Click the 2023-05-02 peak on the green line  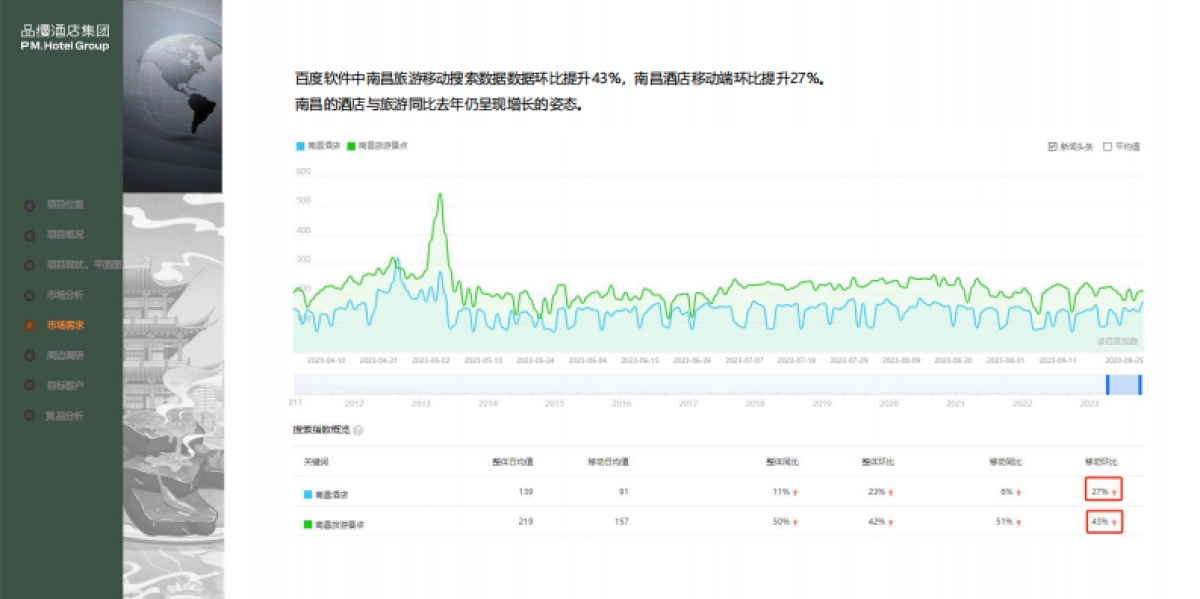pyautogui.click(x=439, y=195)
